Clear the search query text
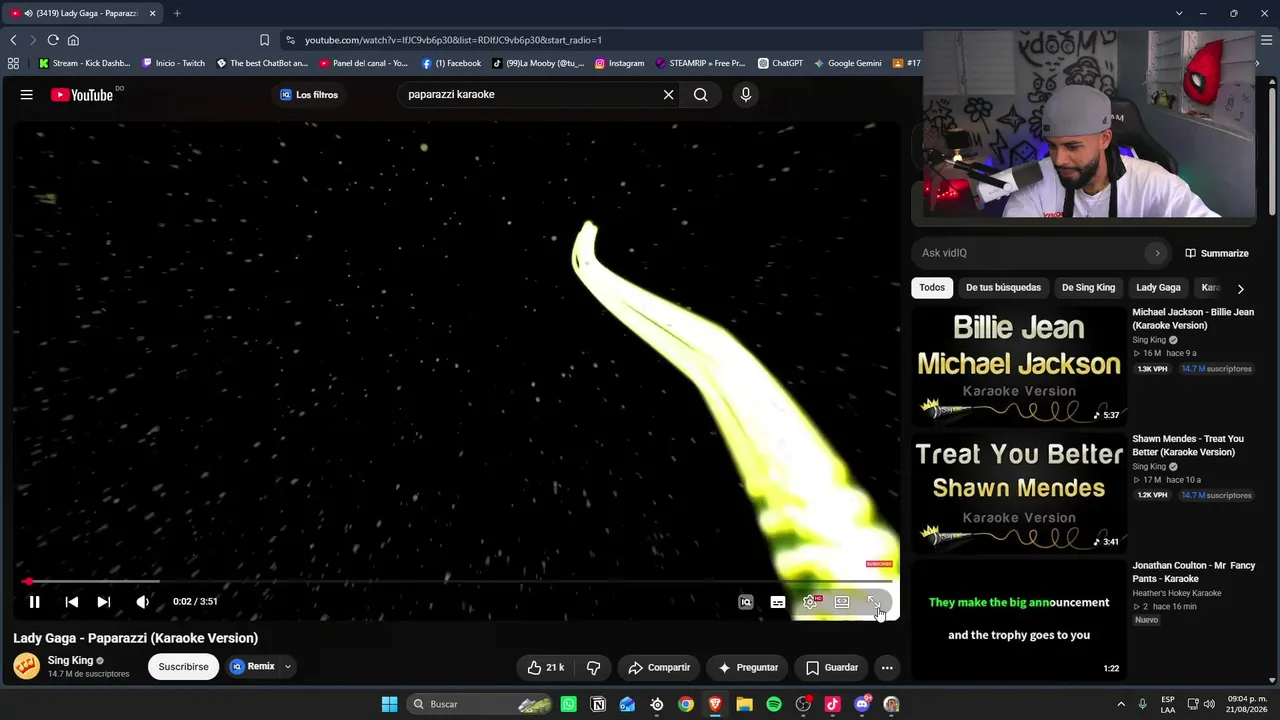Image resolution: width=1280 pixels, height=720 pixels. click(669, 95)
